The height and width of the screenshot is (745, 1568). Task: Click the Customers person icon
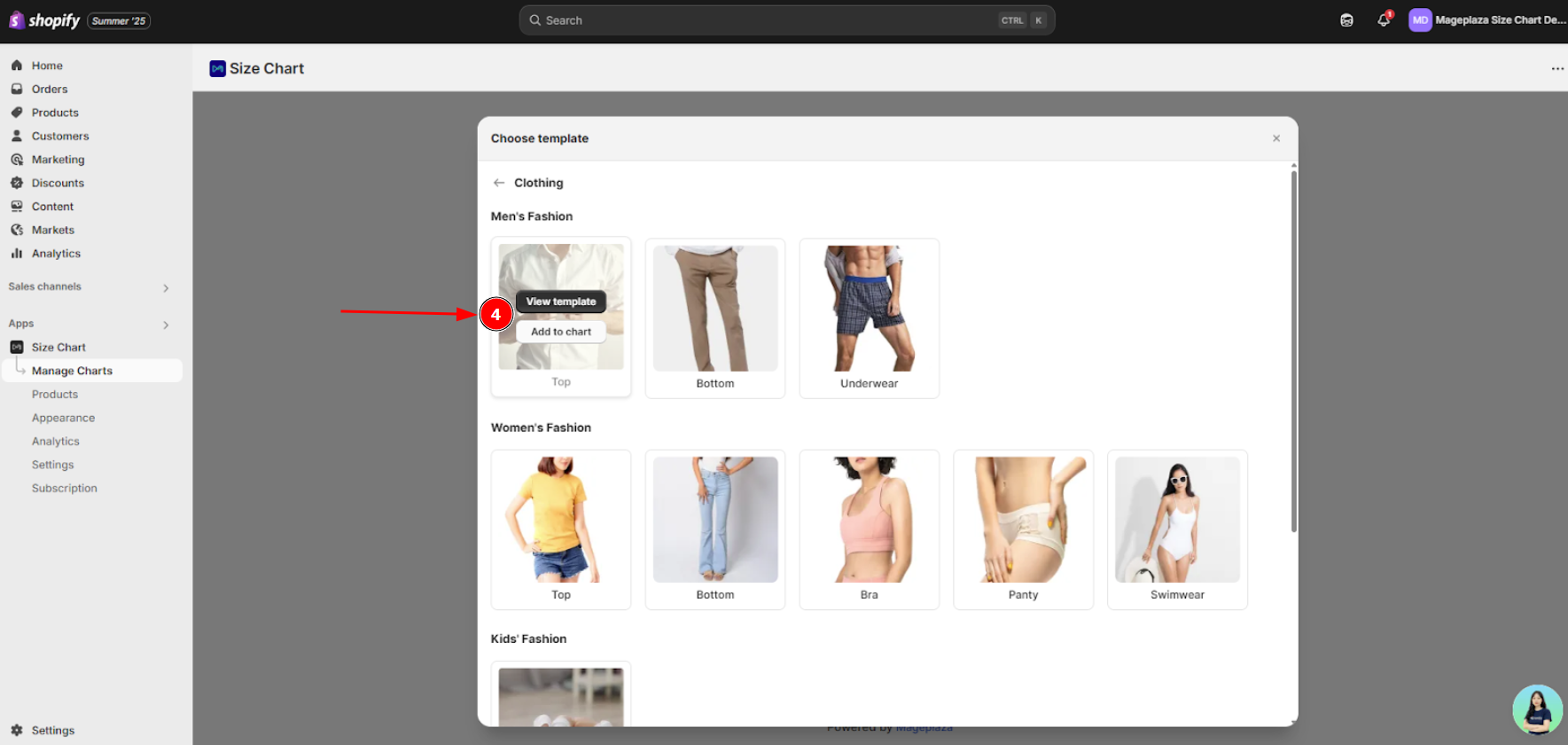(17, 136)
